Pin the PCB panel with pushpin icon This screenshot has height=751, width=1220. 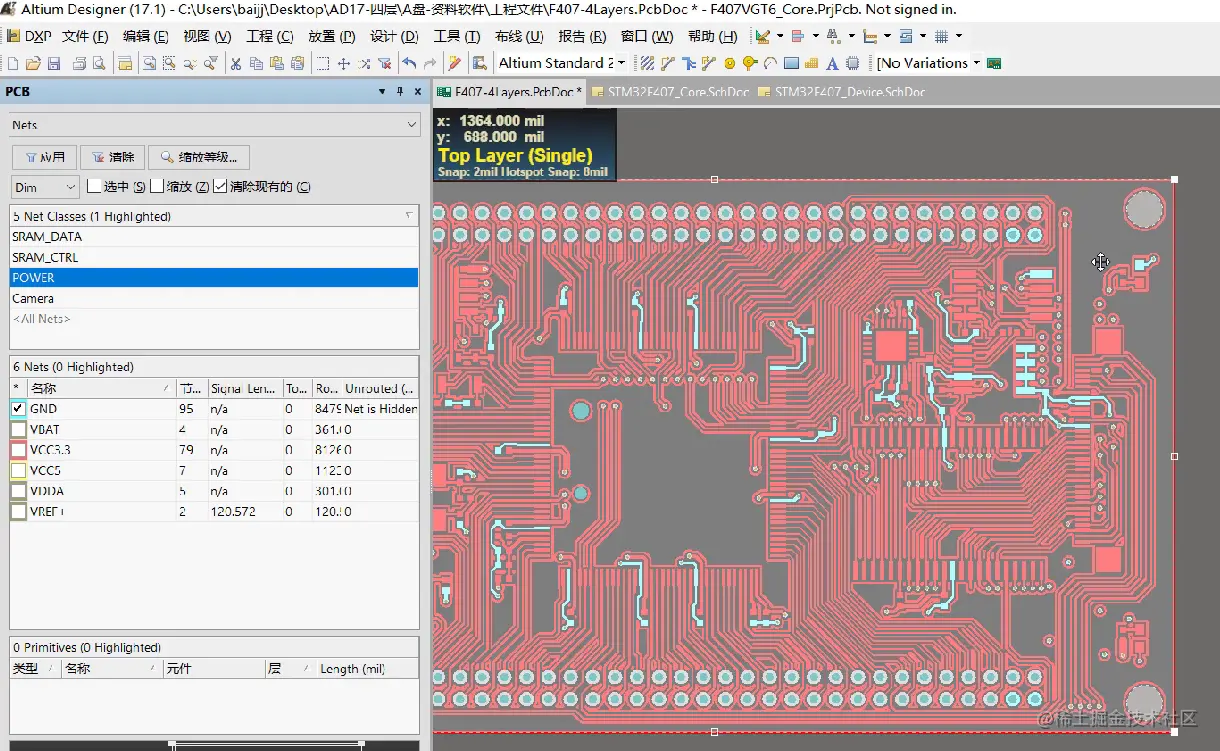coord(400,91)
